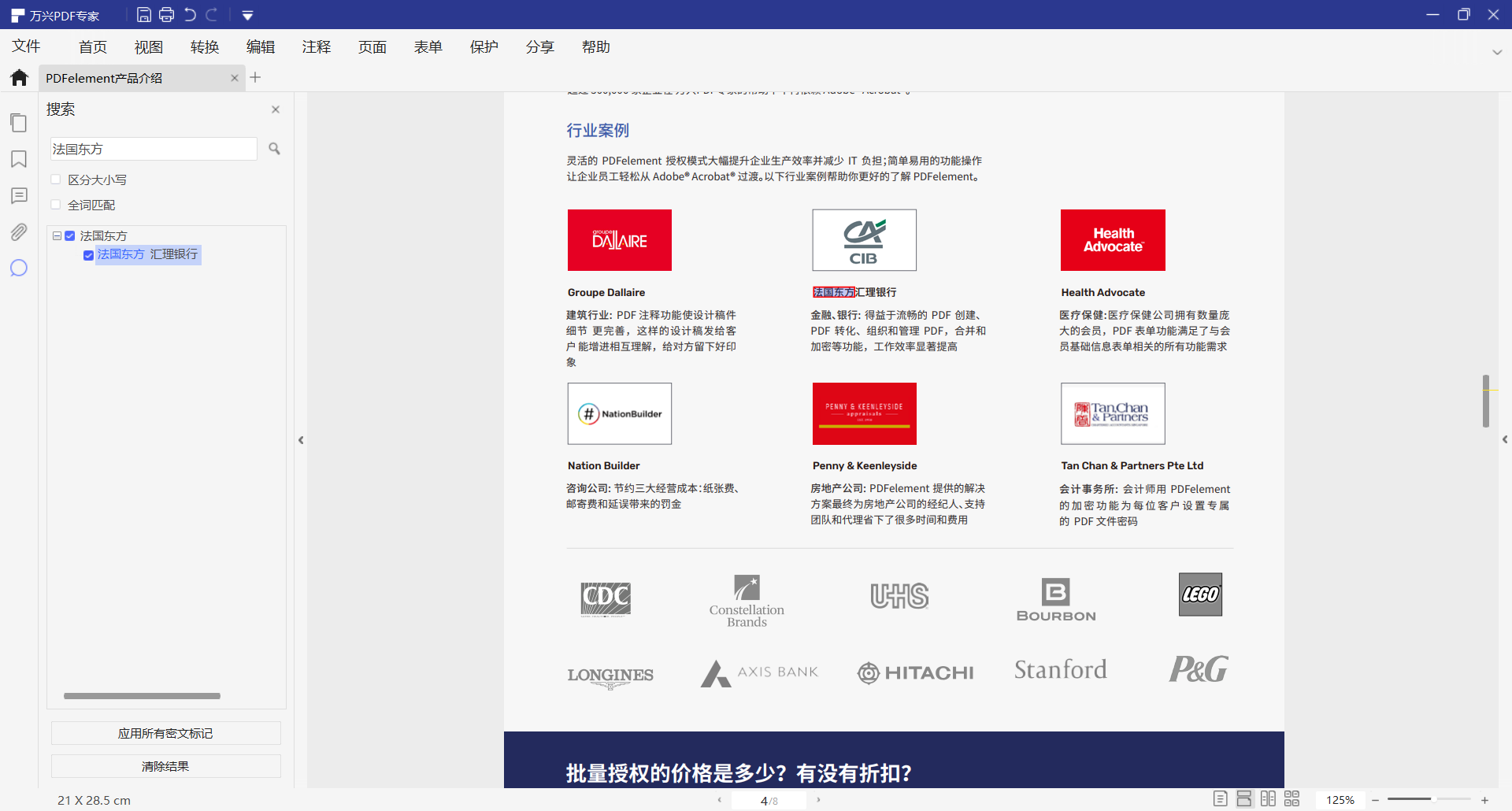Click the Print icon
The width and height of the screenshot is (1512, 811).
tap(166, 14)
